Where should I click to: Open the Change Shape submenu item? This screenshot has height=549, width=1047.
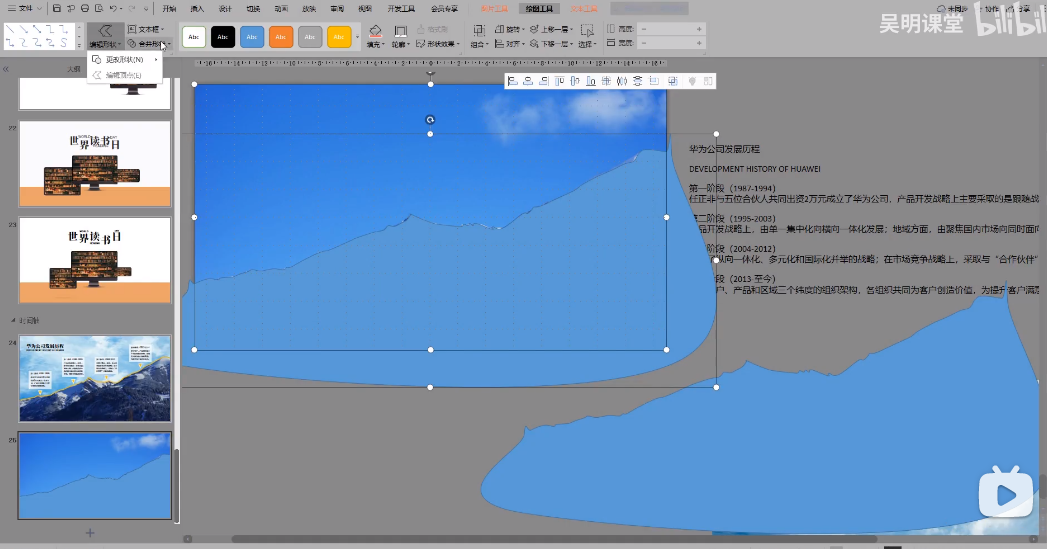[x=125, y=59]
